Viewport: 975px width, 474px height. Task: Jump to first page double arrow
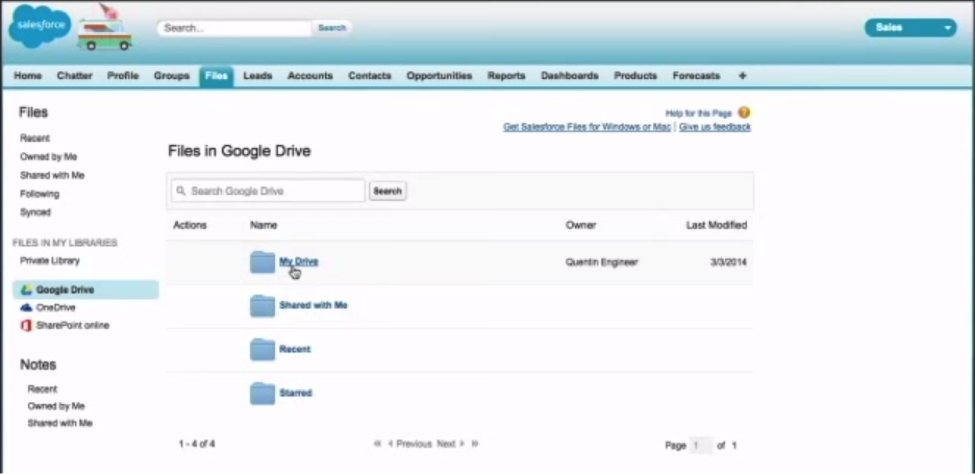(377, 444)
